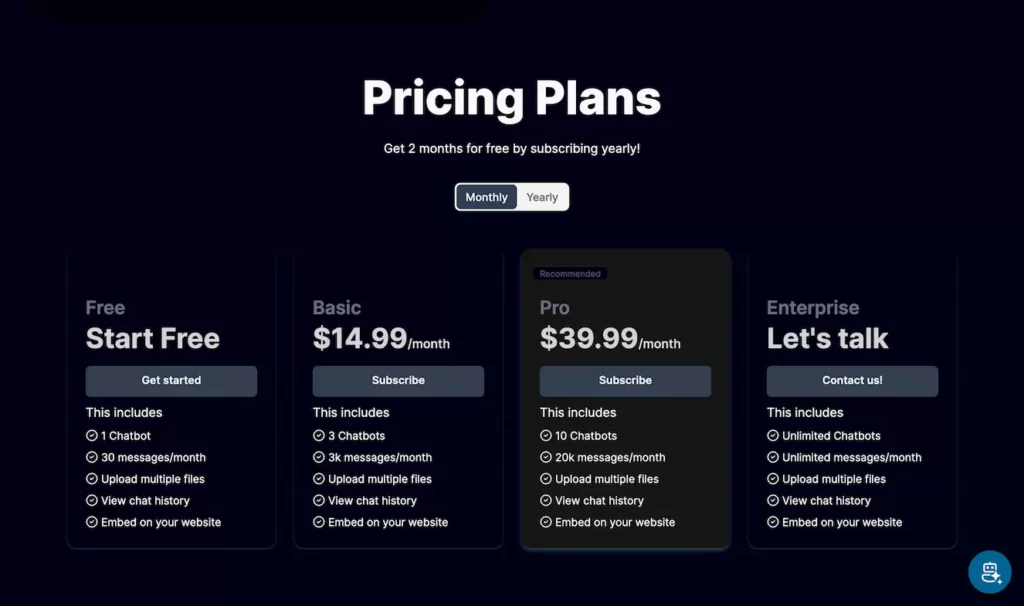Click the checkmark beside '1 Chatbot'

pyautogui.click(x=91, y=435)
